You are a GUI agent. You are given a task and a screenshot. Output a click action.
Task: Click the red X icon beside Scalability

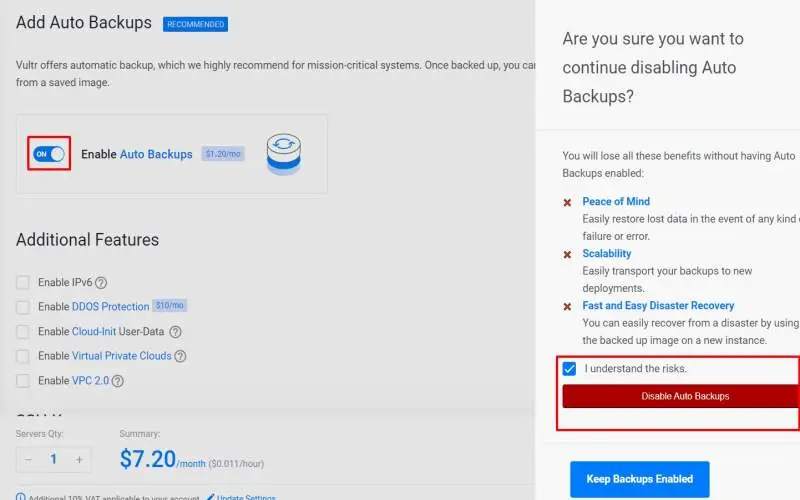point(568,254)
